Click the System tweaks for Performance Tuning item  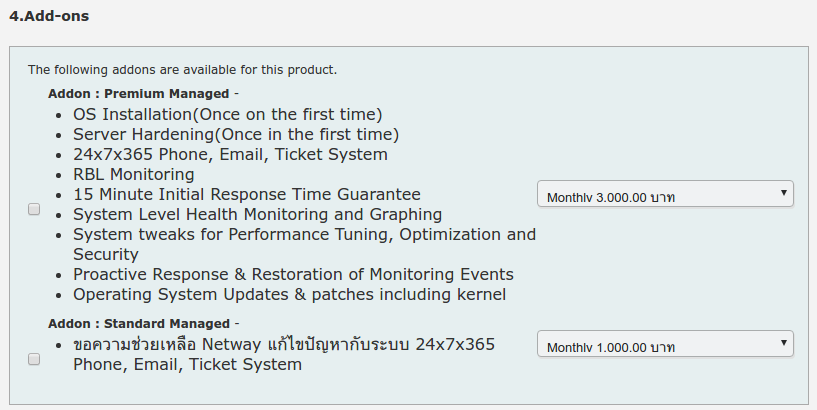point(304,235)
